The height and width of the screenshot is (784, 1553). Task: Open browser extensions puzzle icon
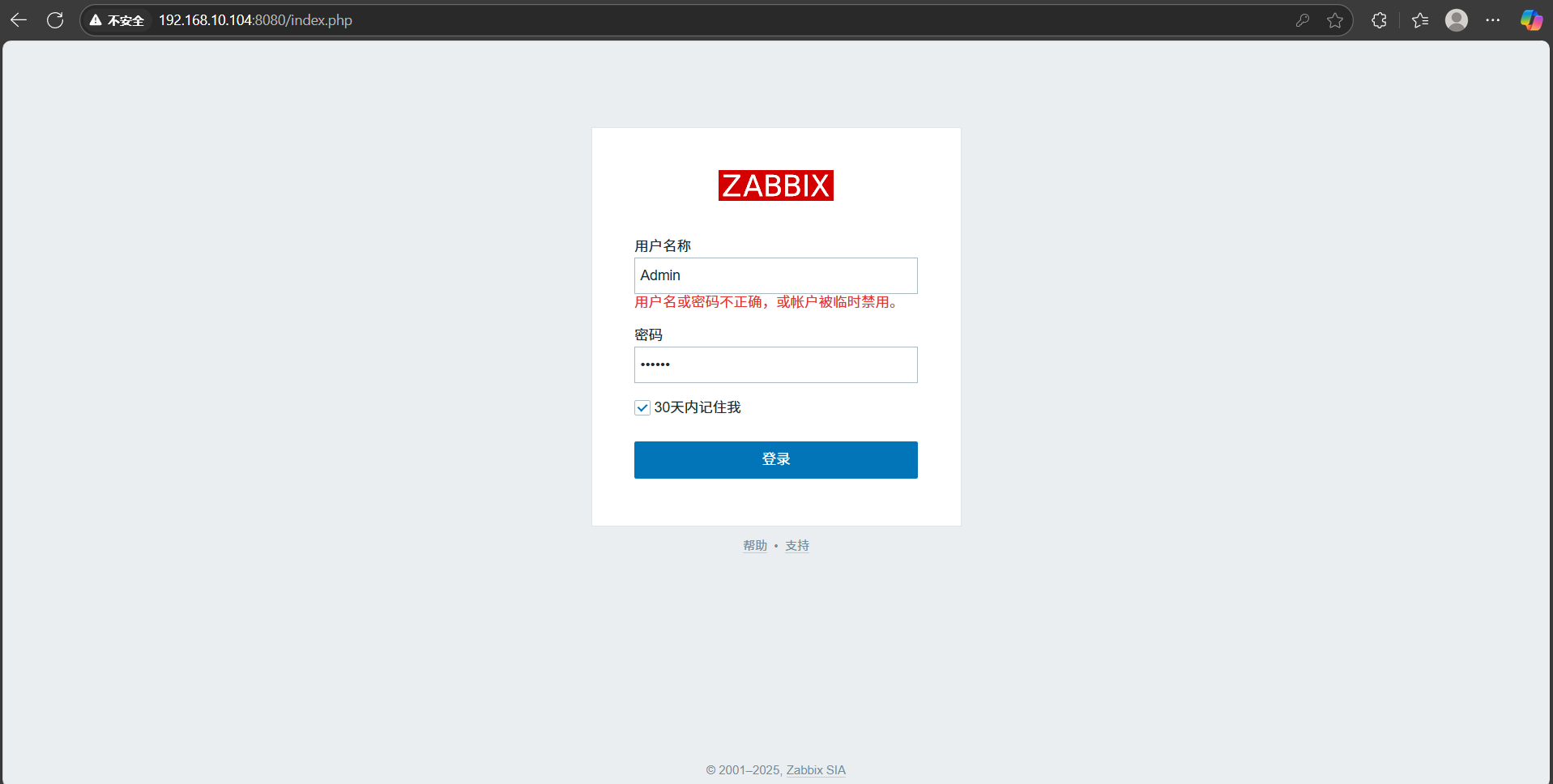[x=1379, y=20]
